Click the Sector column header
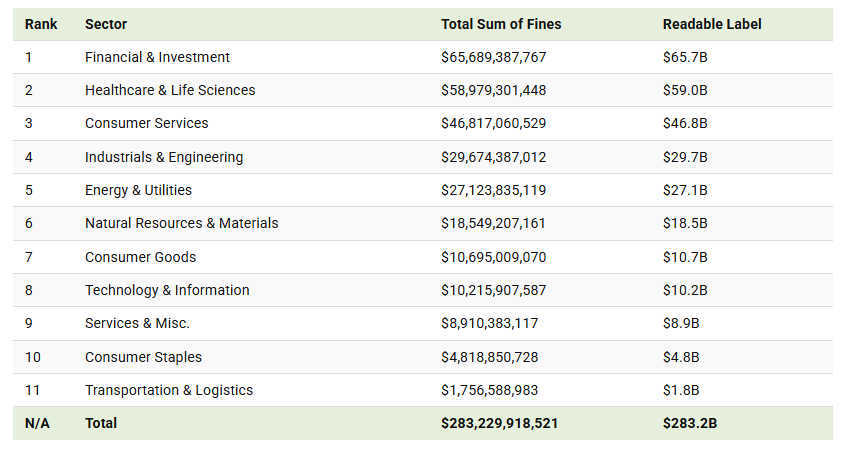 106,24
